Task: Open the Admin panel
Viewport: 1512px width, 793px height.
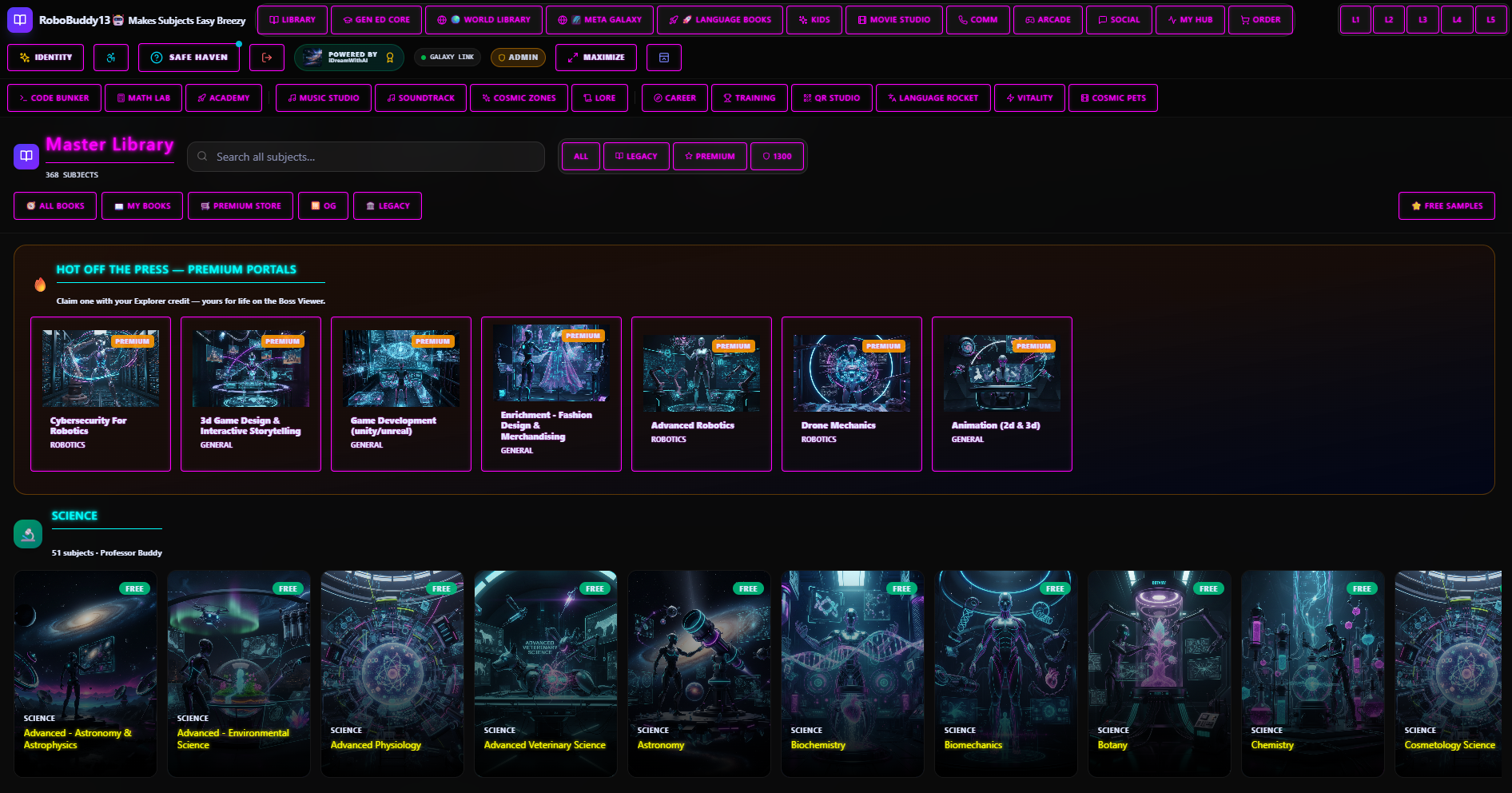Action: point(518,58)
